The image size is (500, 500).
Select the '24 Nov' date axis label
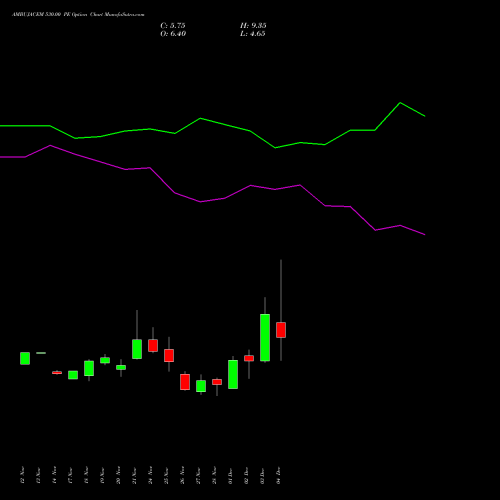[x=150, y=475]
